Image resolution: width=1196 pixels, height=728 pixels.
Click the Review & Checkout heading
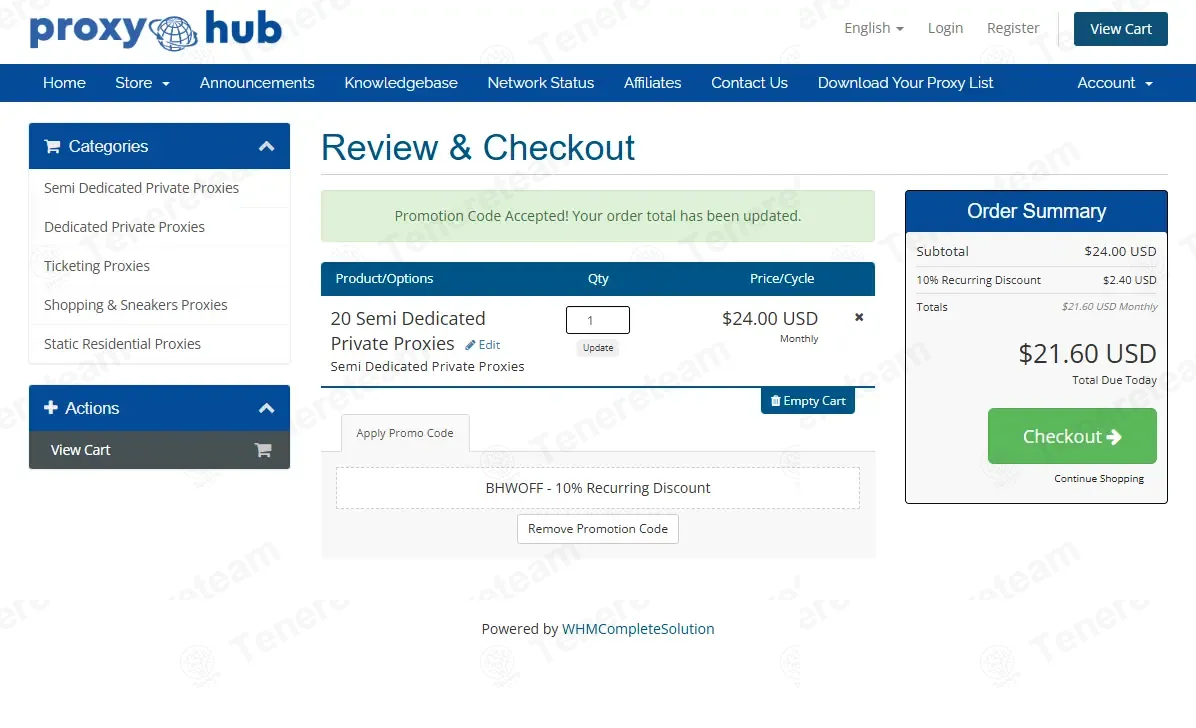tap(477, 147)
